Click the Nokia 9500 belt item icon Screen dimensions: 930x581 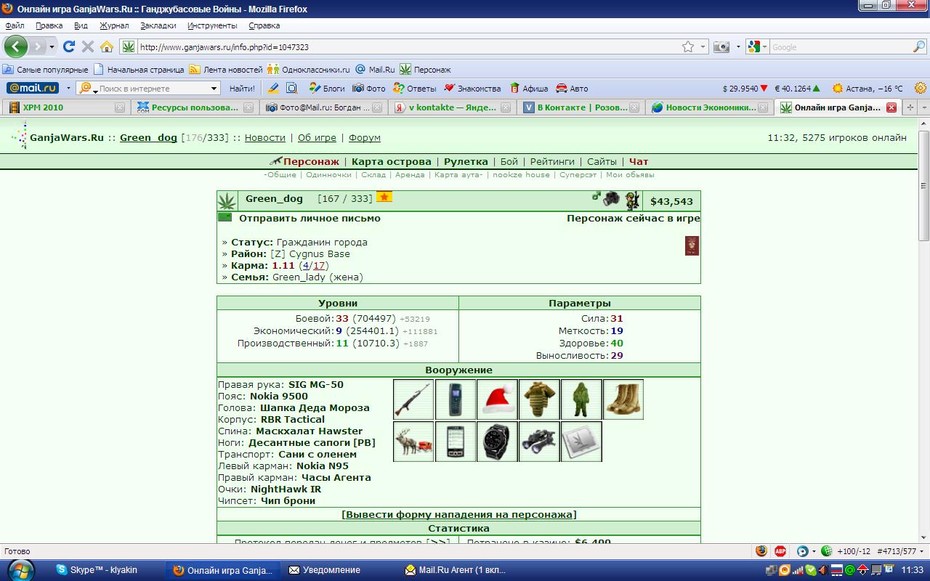click(455, 399)
